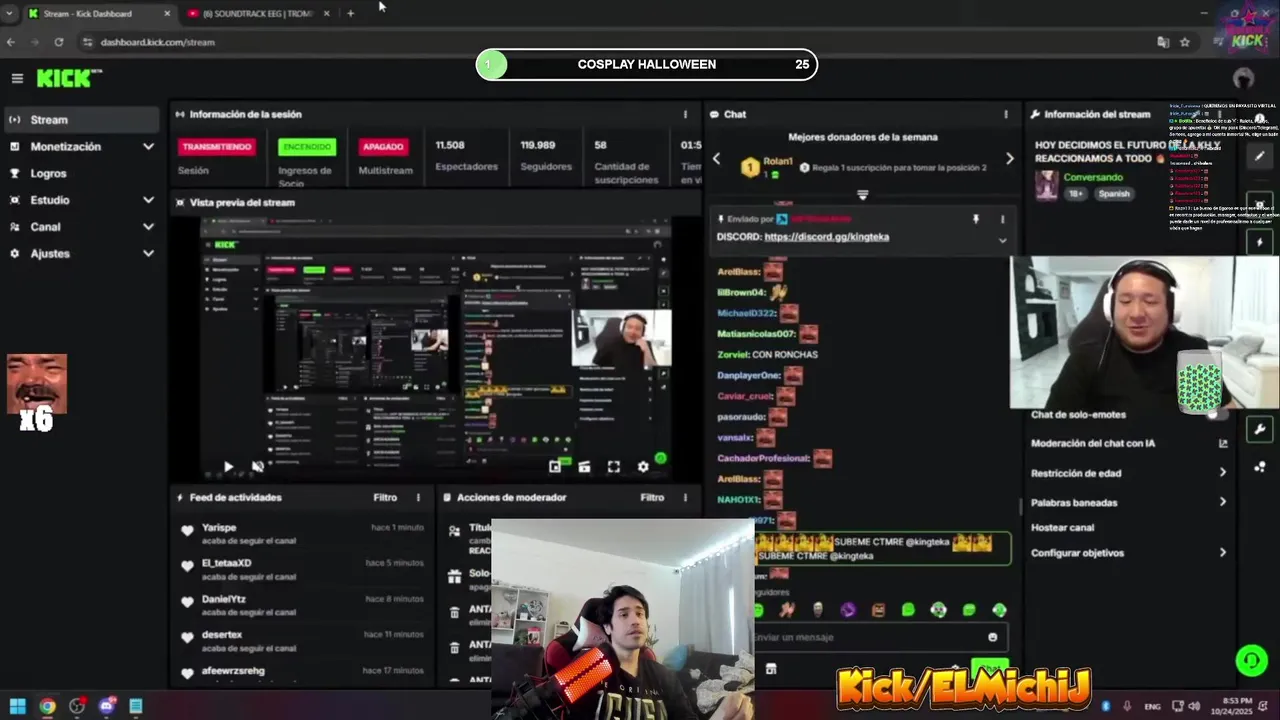Expand the Canal sidebar section
The image size is (1280, 720).
click(148, 227)
